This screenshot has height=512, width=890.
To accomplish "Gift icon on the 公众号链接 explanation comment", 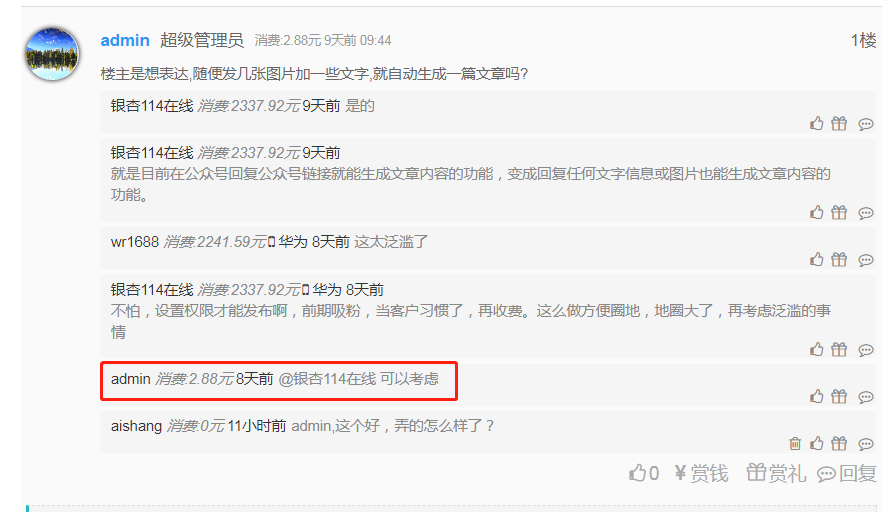I will click(x=839, y=212).
